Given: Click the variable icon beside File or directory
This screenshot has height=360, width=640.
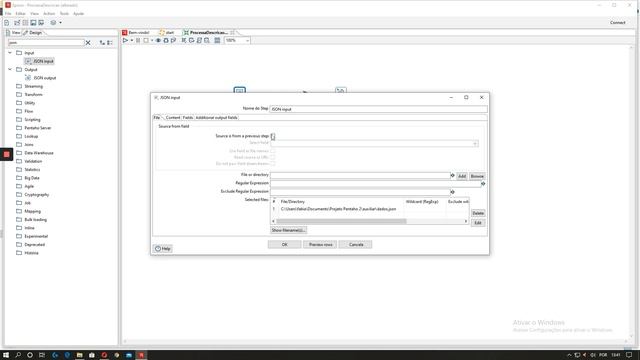Looking at the screenshot, I should coord(452,176).
